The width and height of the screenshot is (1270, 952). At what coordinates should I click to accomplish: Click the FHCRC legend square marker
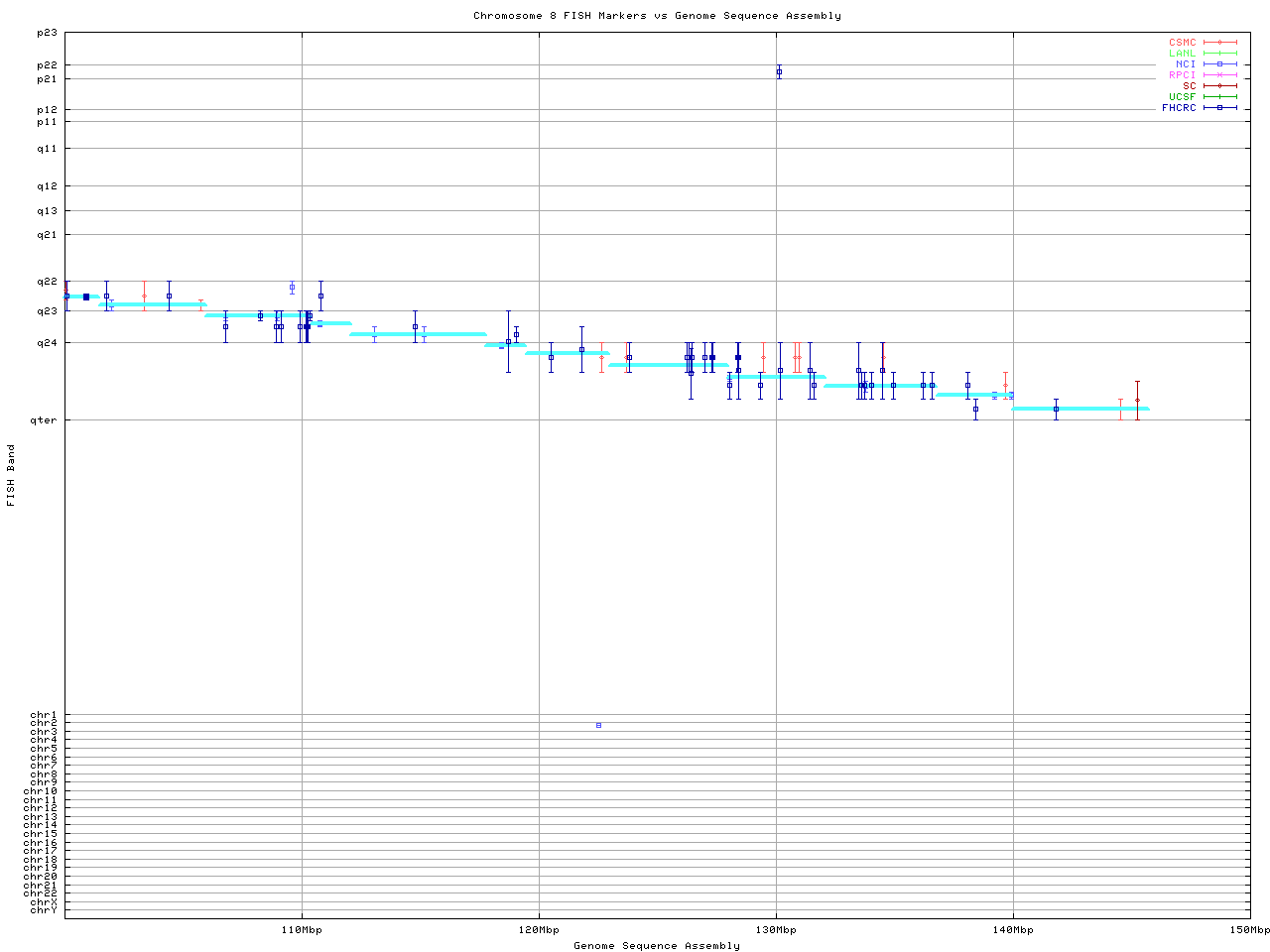tap(1219, 108)
